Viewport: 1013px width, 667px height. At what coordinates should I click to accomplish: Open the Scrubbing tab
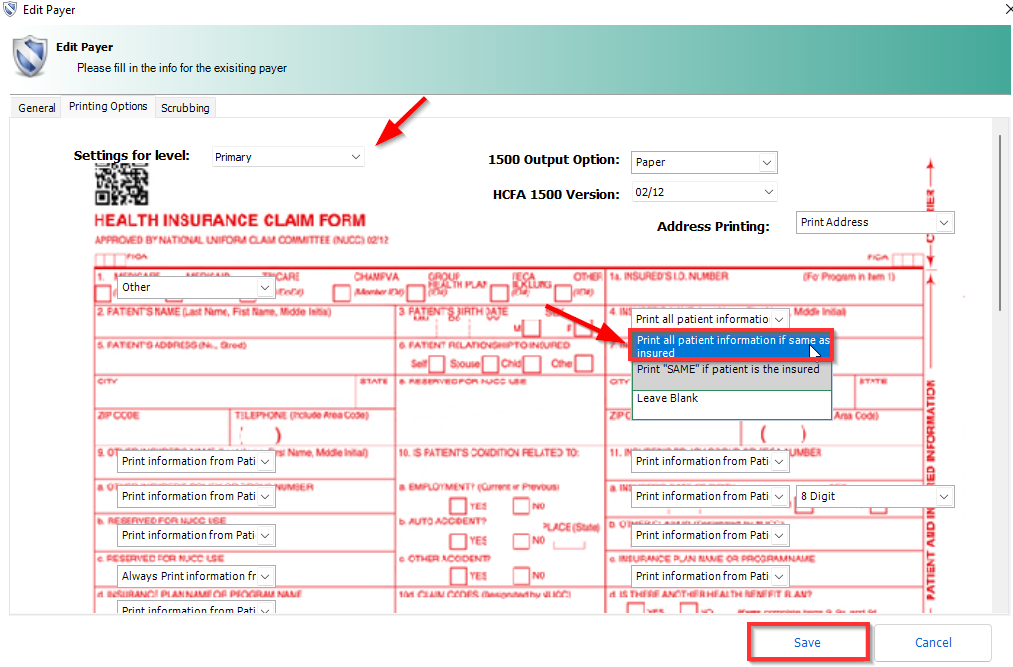[185, 108]
